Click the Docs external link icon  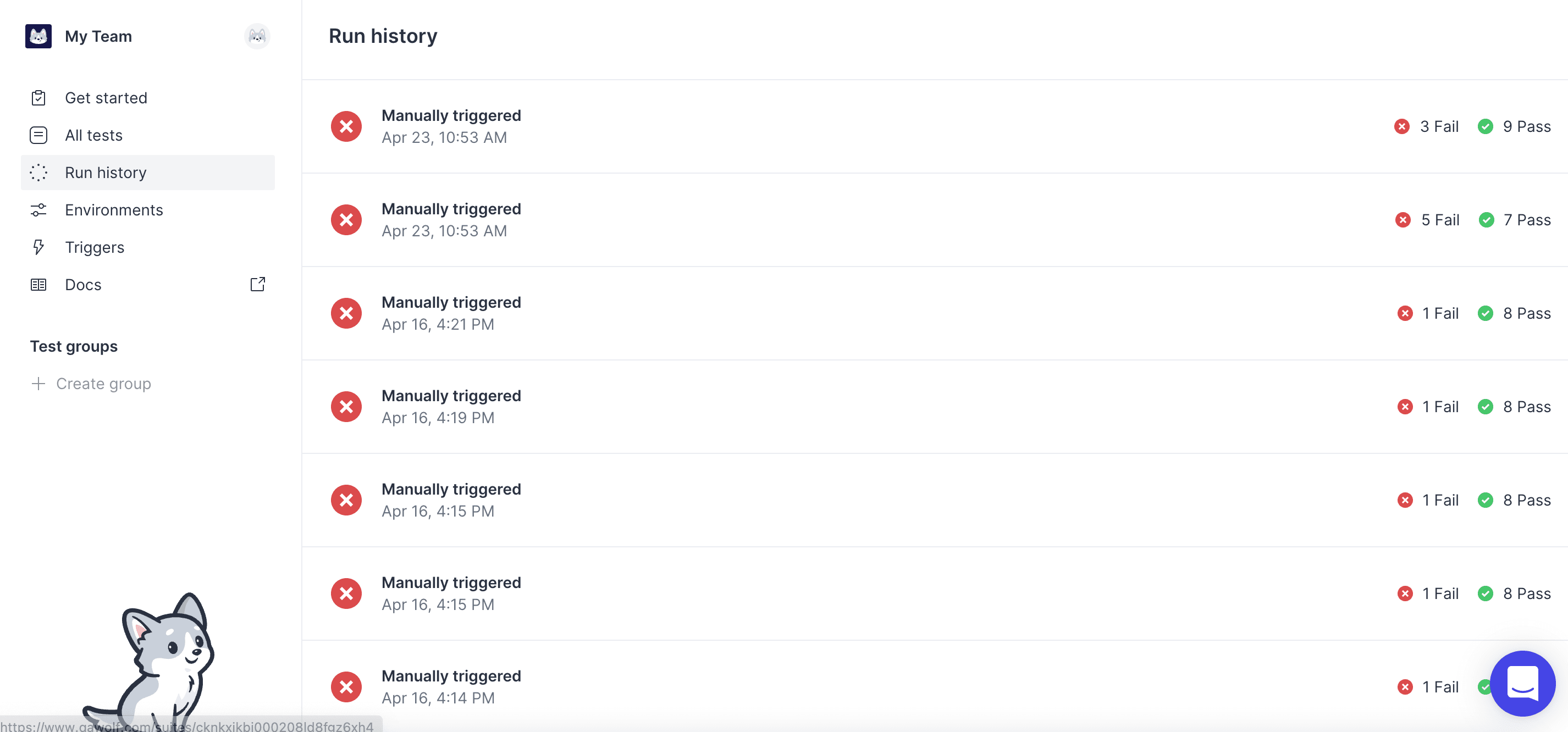[x=257, y=284]
